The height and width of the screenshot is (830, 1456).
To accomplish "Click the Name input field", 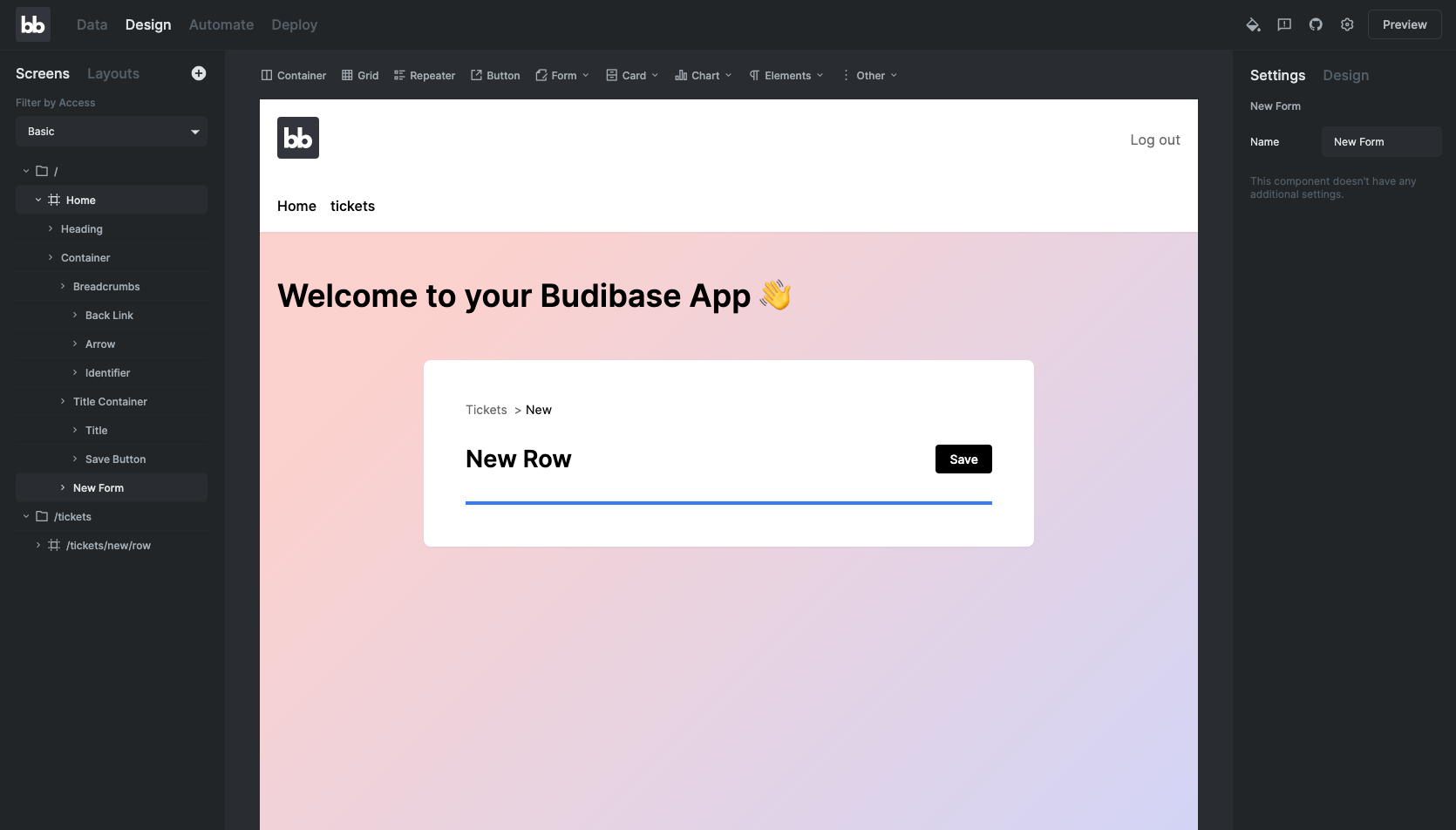I will [x=1381, y=142].
